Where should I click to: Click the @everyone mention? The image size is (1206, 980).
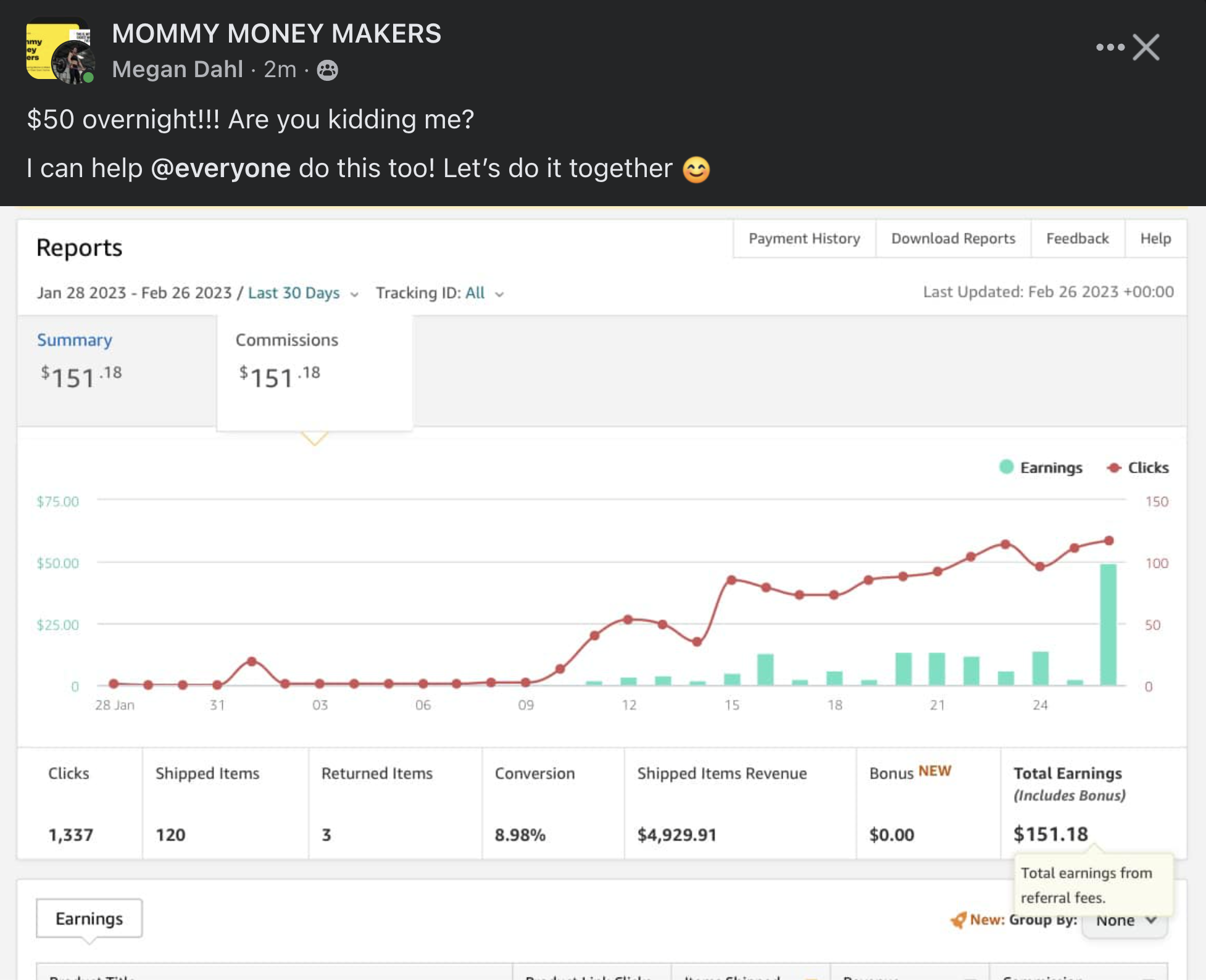click(x=220, y=168)
